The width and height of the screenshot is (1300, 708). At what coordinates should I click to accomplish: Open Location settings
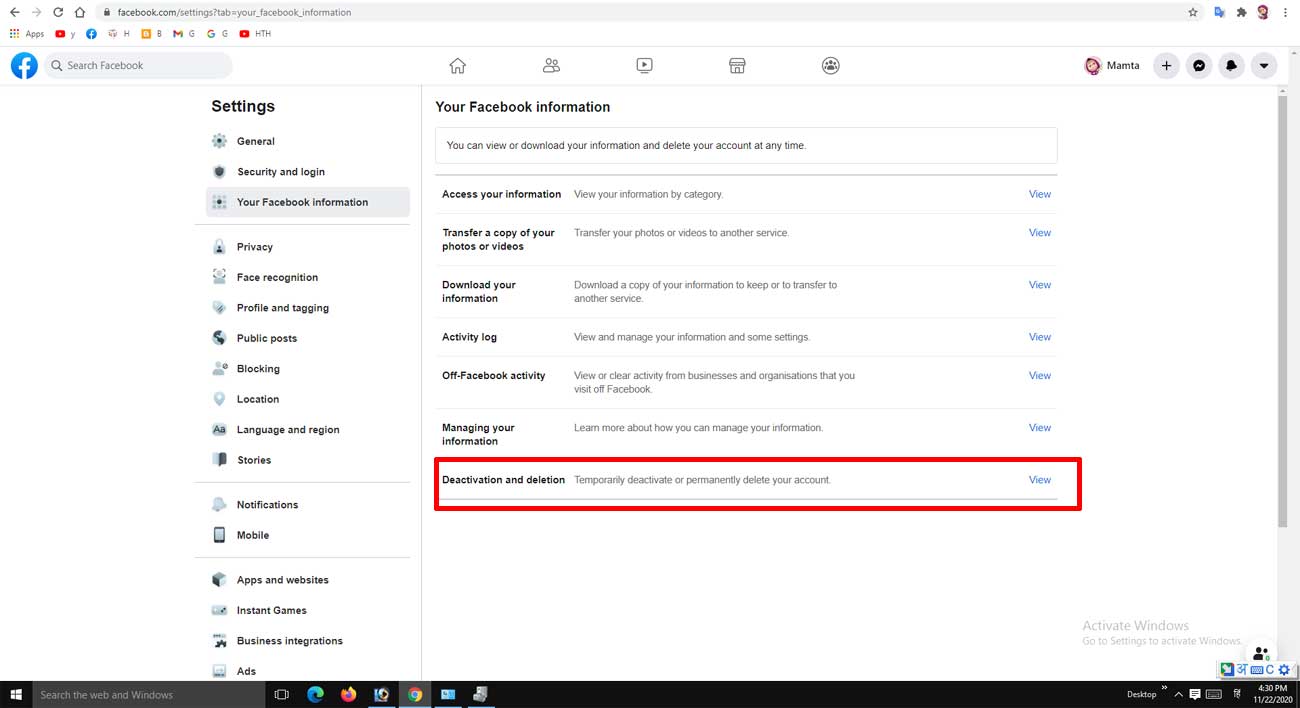(x=308, y=399)
